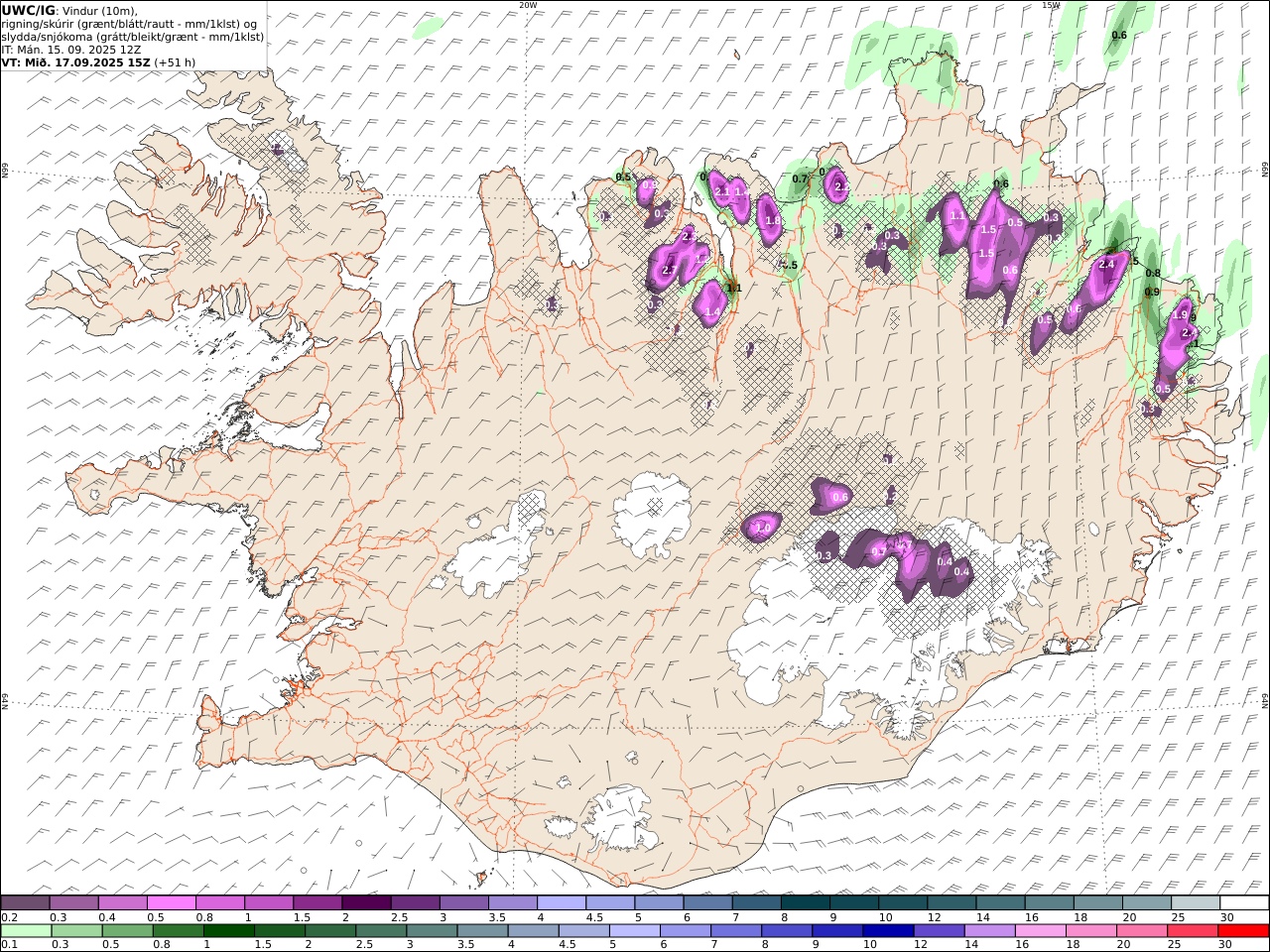Image resolution: width=1270 pixels, height=952 pixels.
Task: Click the 'IT: Mán. 15. 09. 2025 12Z' line
Action: click(70, 50)
